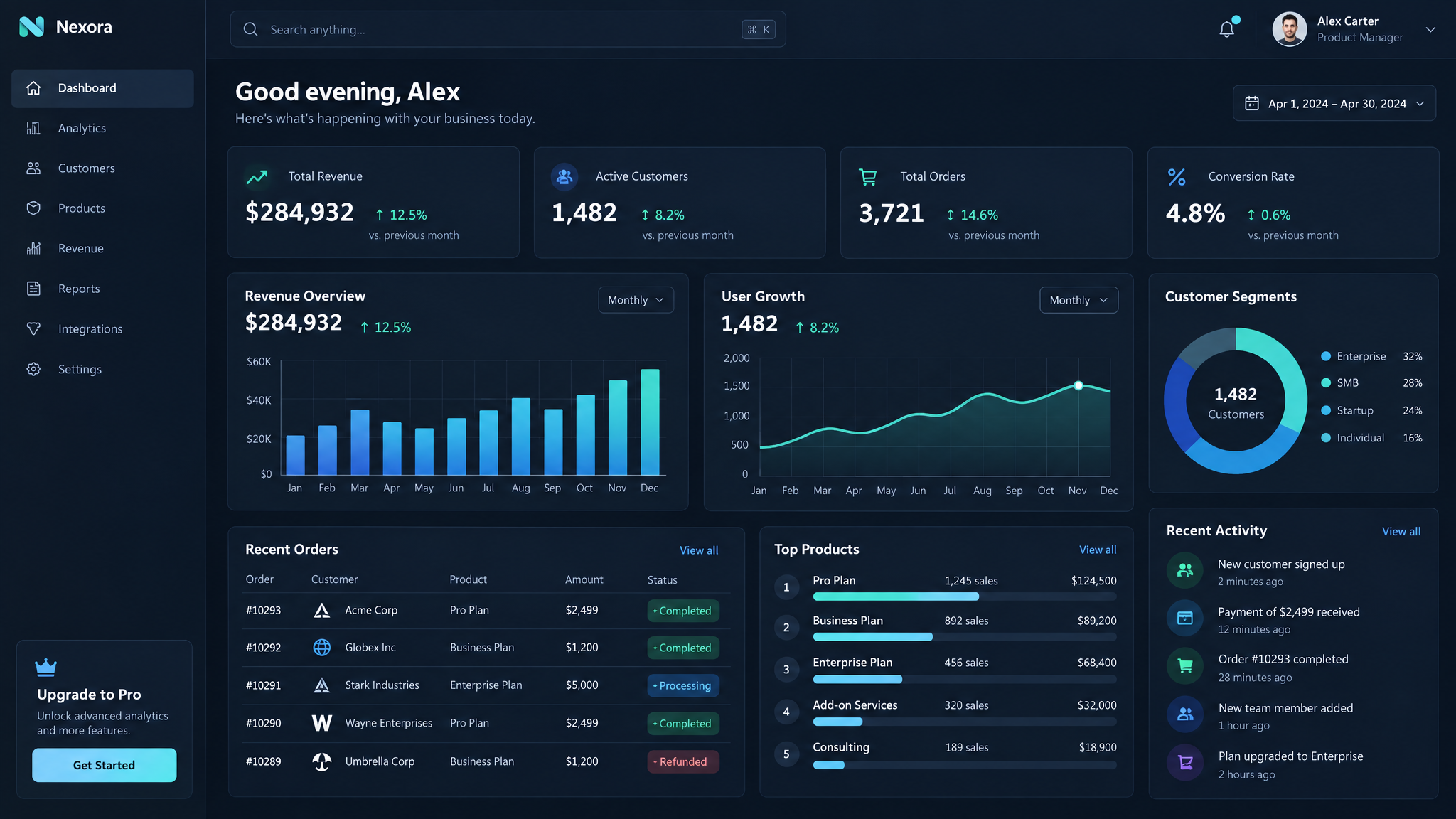Click the Enterprise legend color dot
The width and height of the screenshot is (1456, 819).
(1326, 356)
